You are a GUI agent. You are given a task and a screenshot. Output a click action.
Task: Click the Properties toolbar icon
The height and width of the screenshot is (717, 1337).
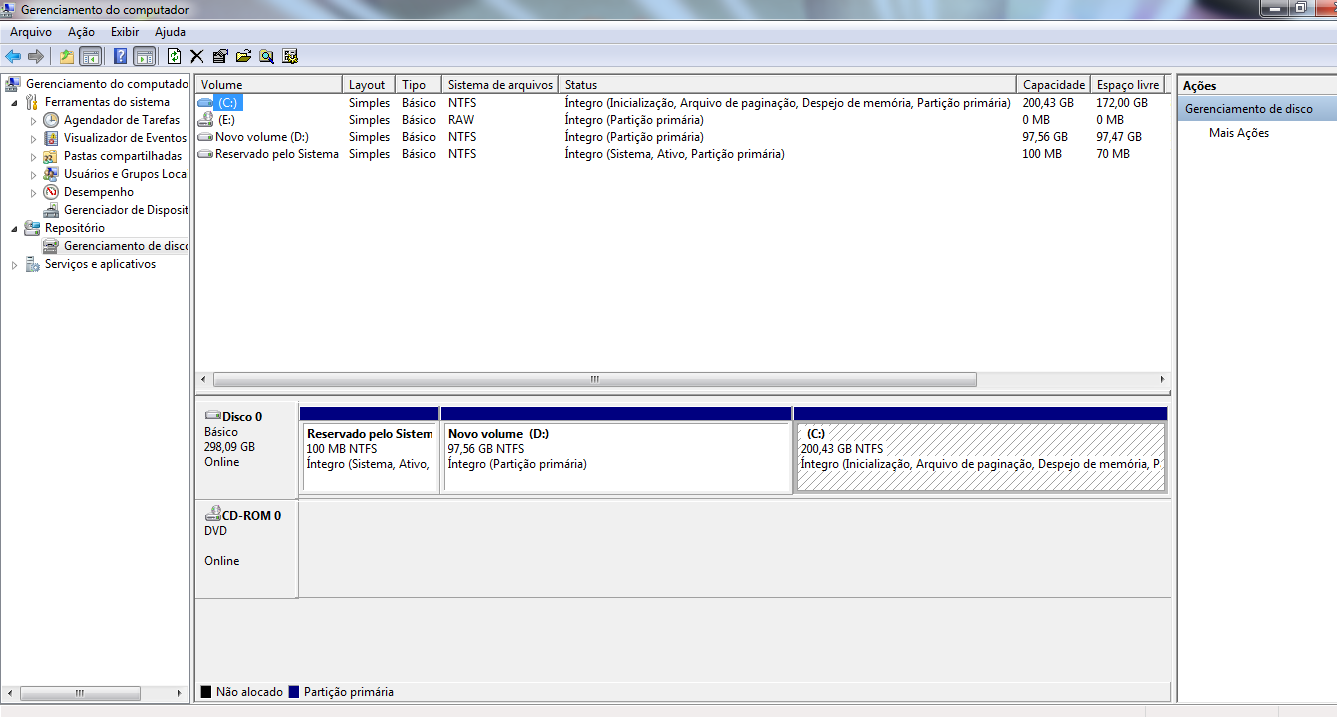tap(220, 56)
